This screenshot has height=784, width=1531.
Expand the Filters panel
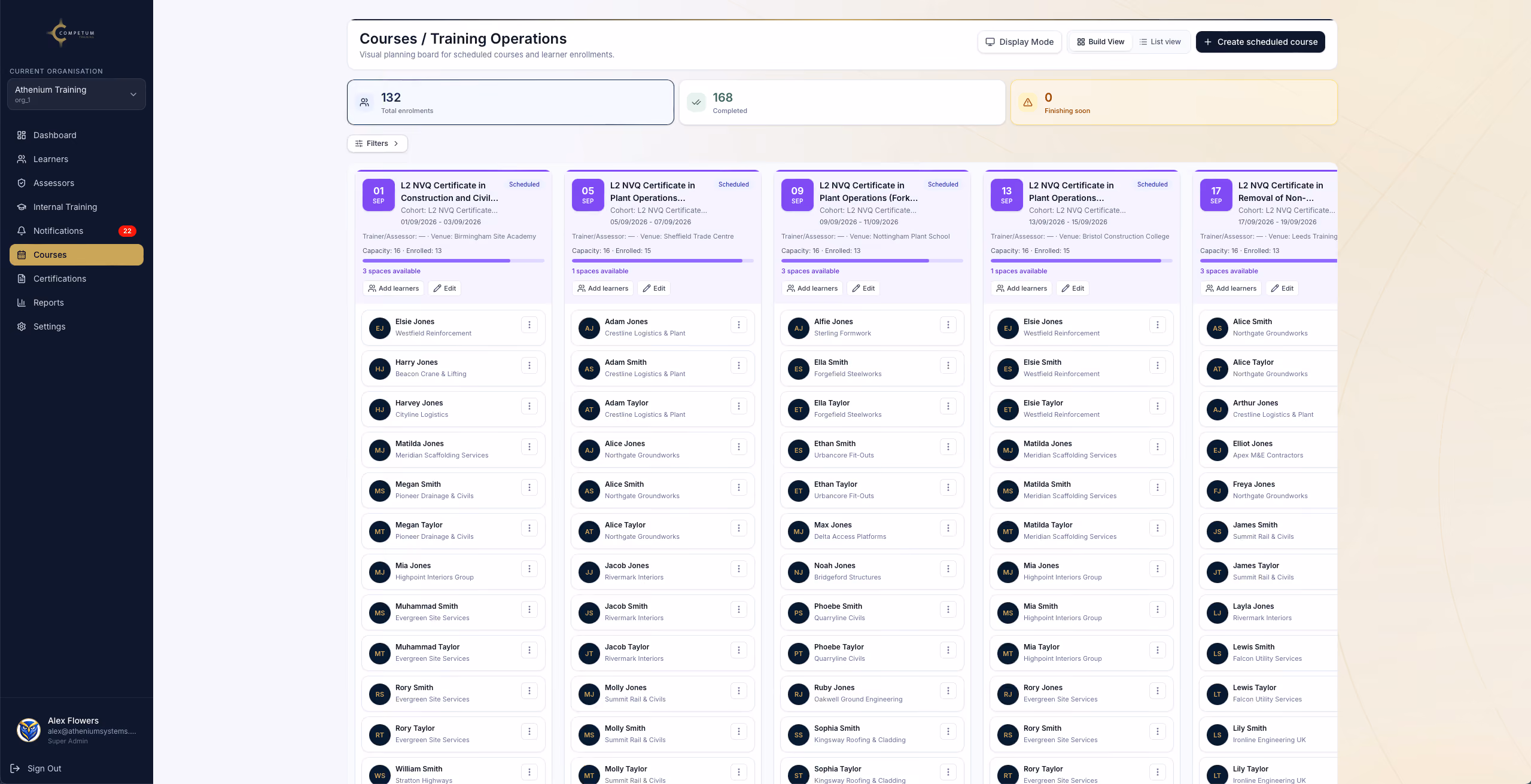pos(378,144)
